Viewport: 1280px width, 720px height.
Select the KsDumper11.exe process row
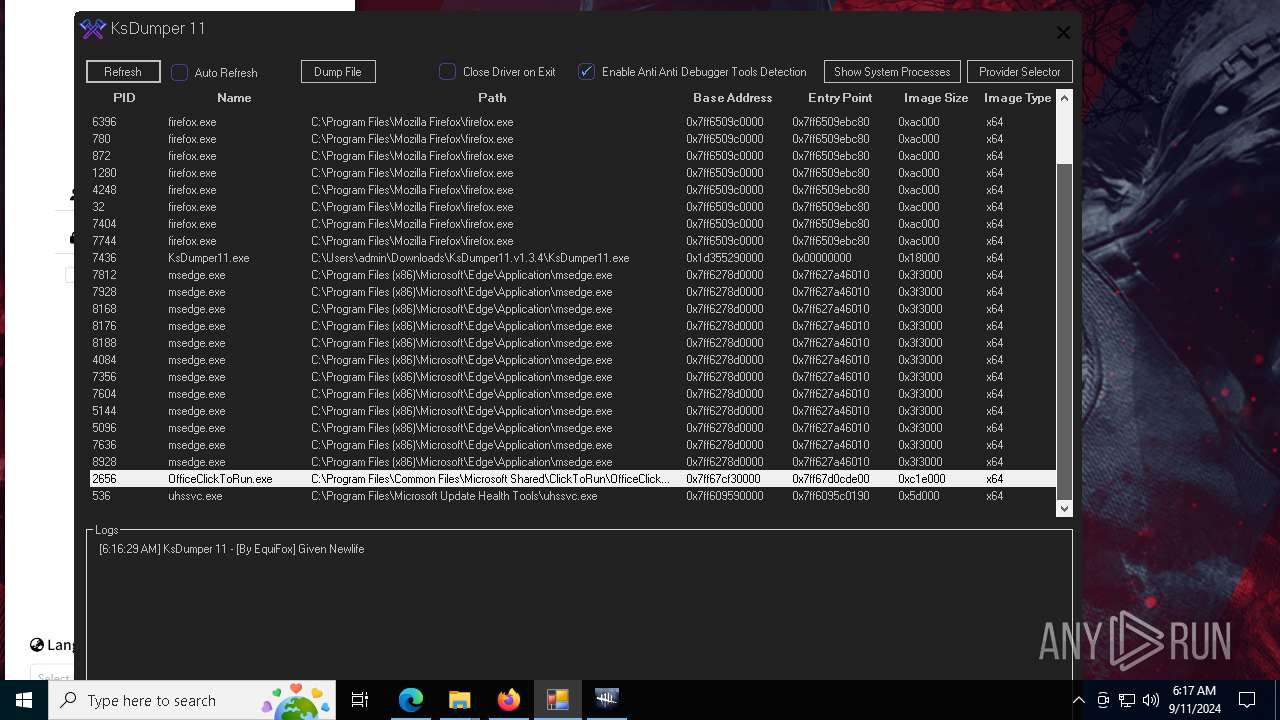coord(572,258)
